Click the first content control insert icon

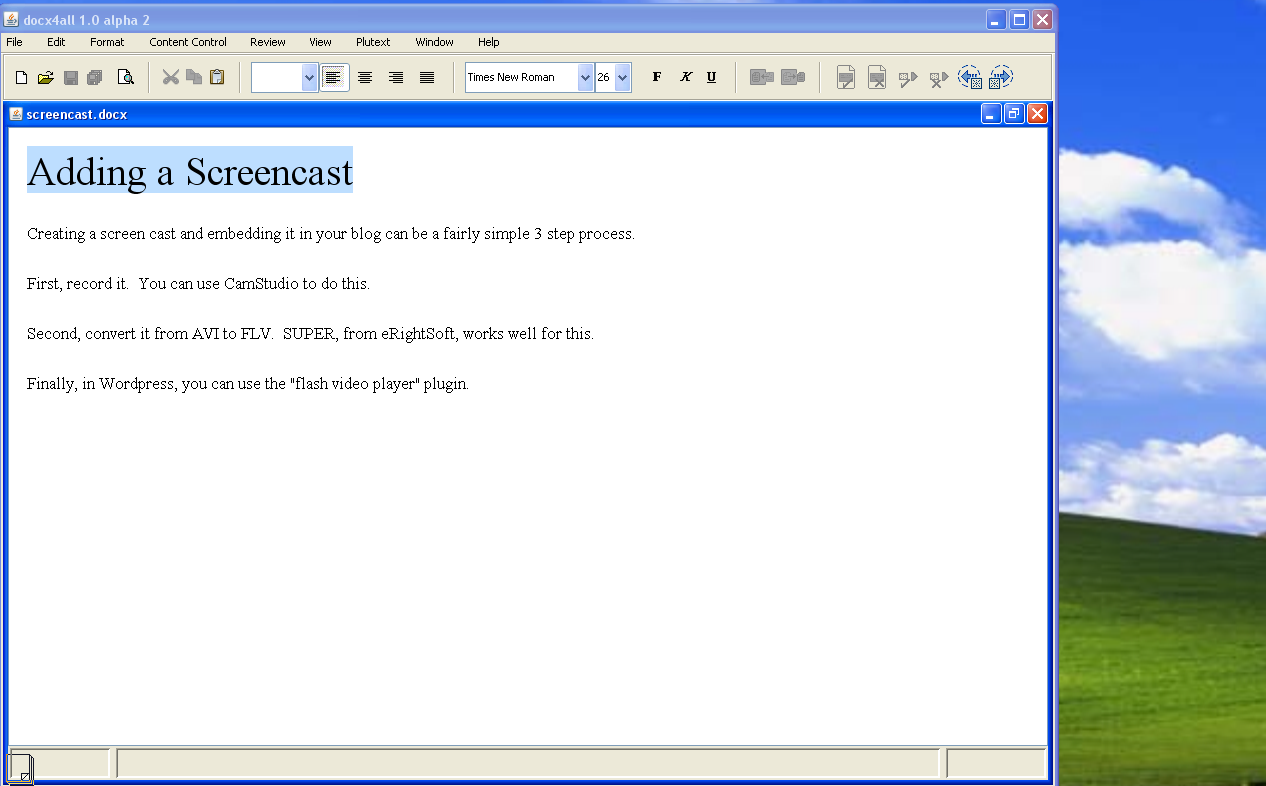tap(762, 77)
